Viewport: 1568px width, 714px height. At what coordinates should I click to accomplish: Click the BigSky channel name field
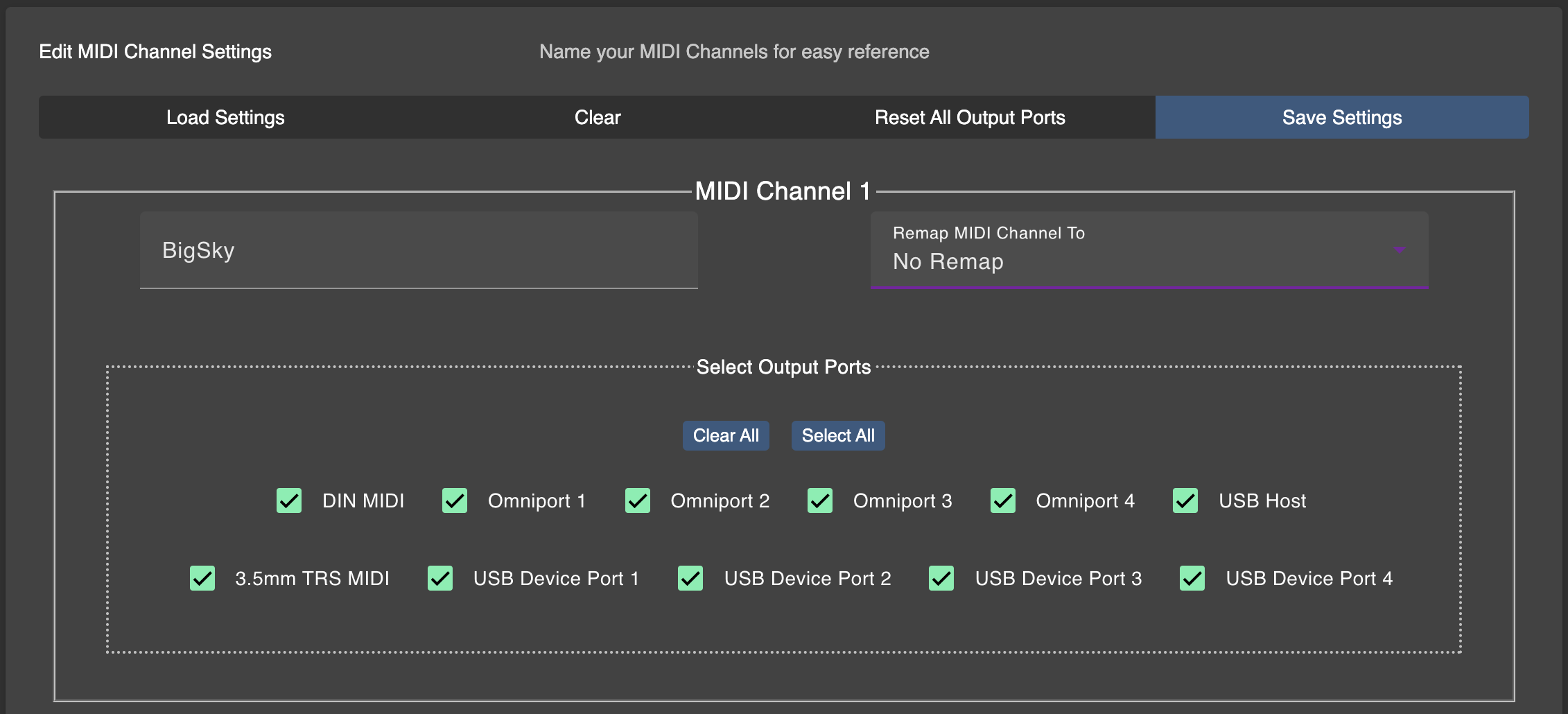click(x=419, y=250)
